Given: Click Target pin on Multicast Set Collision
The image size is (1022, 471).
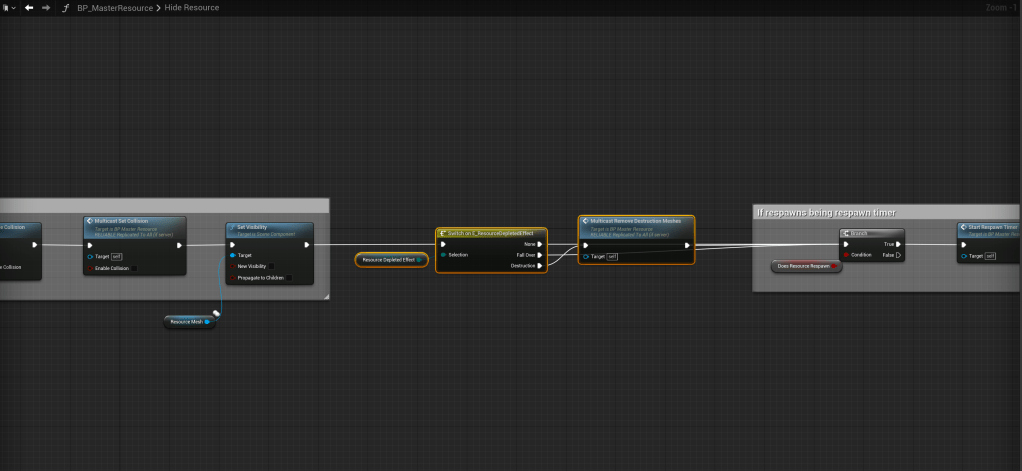Looking at the screenshot, I should pyautogui.click(x=90, y=257).
